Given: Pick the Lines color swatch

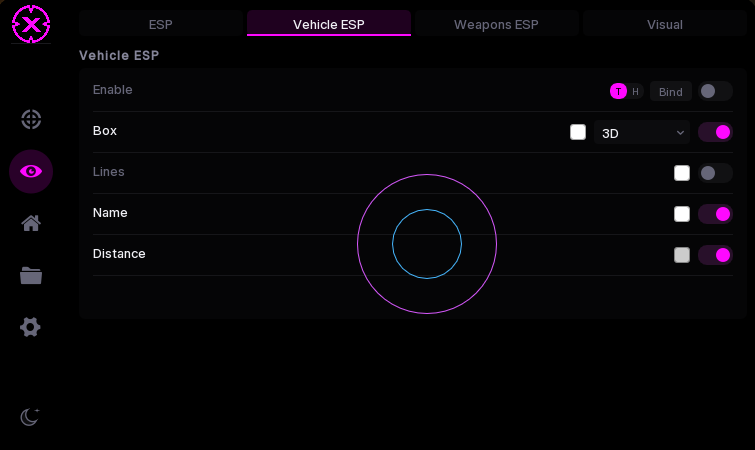Looking at the screenshot, I should (x=682, y=173).
